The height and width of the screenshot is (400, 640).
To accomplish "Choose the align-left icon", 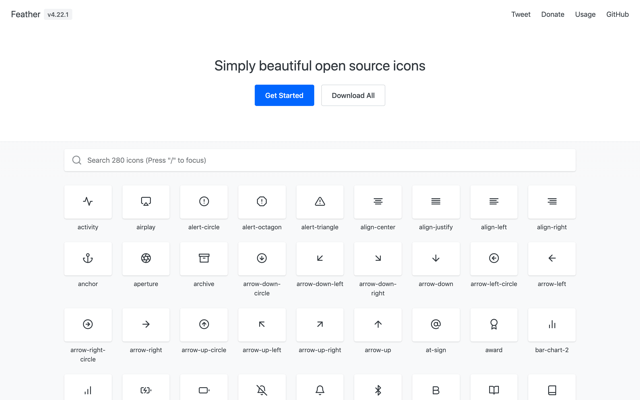I will [x=493, y=202].
